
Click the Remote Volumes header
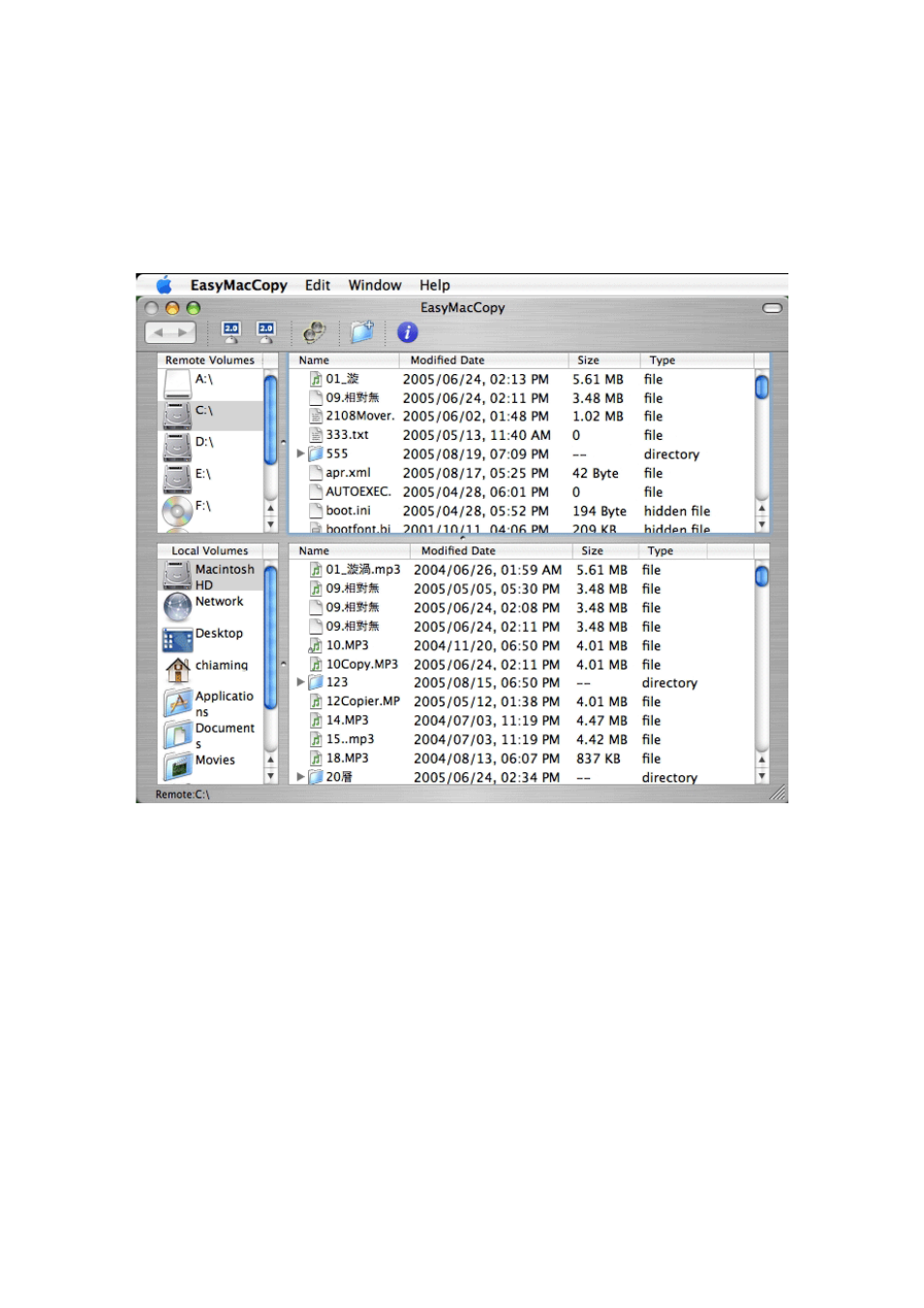210,360
